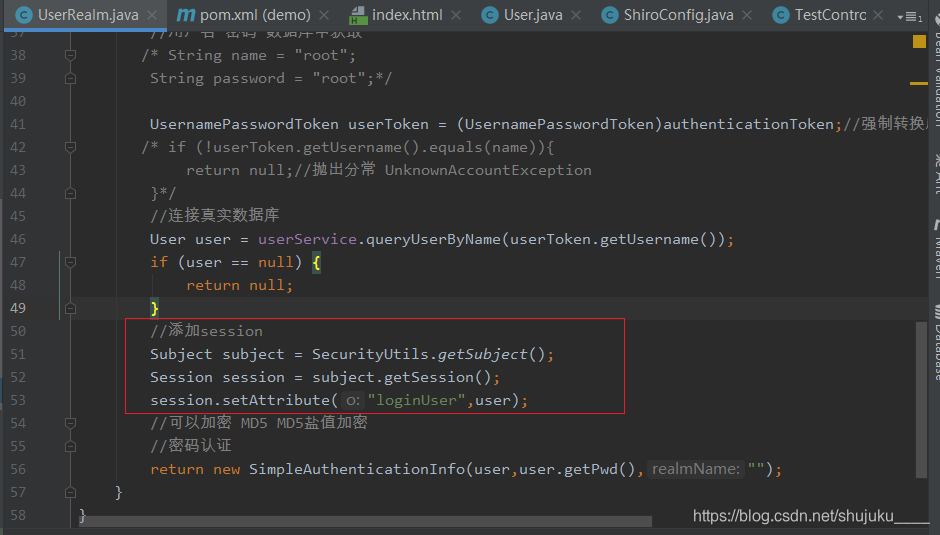
Task: Click the o: parameter hint on line 53
Action: pyautogui.click(x=352, y=400)
